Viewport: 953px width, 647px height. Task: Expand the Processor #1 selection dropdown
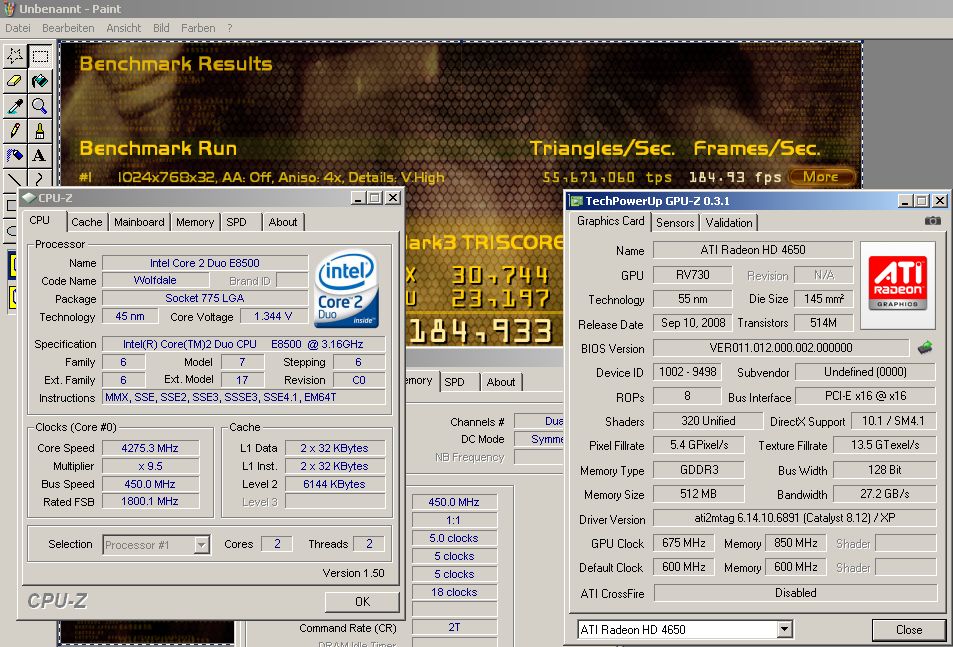(x=202, y=544)
